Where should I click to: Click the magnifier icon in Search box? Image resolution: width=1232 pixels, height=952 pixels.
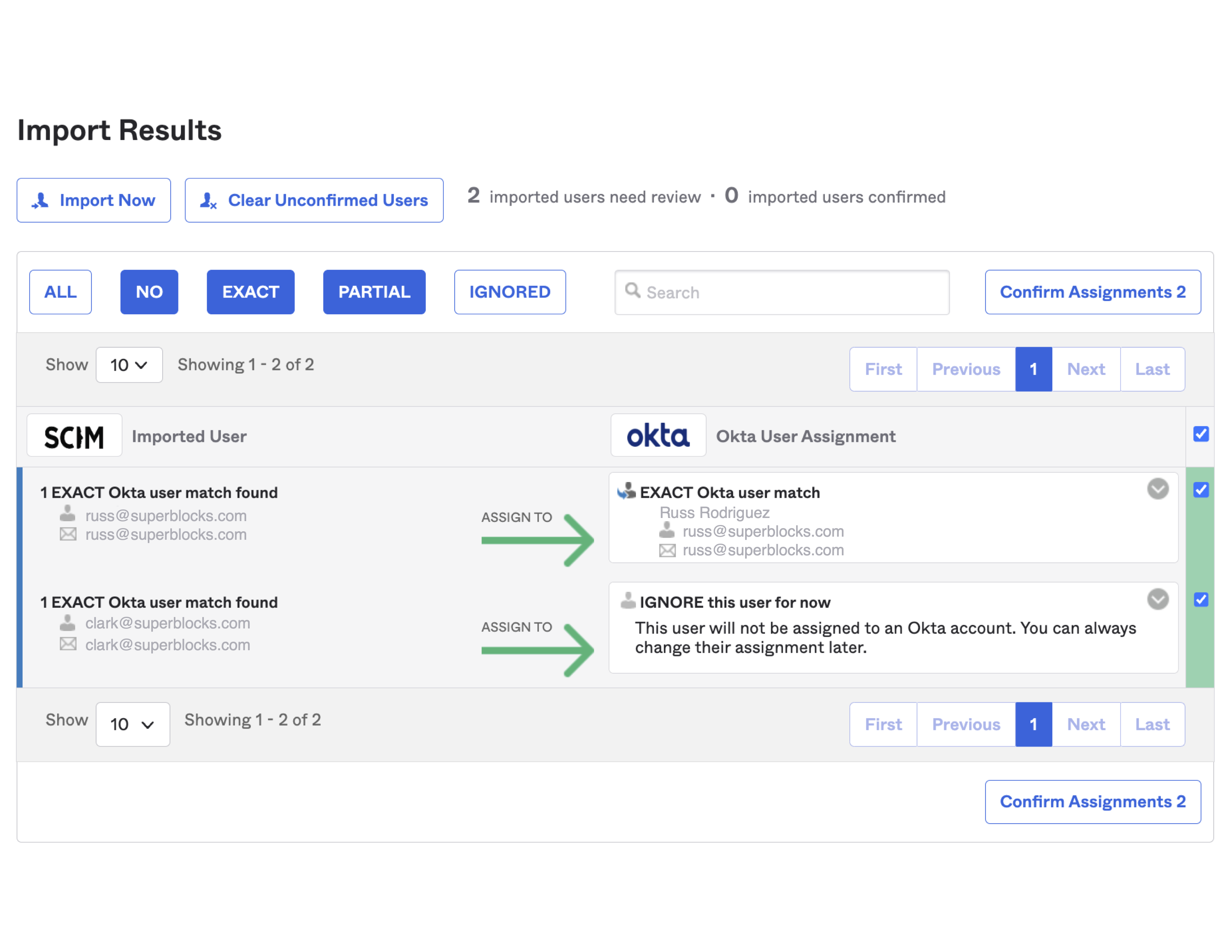(632, 290)
